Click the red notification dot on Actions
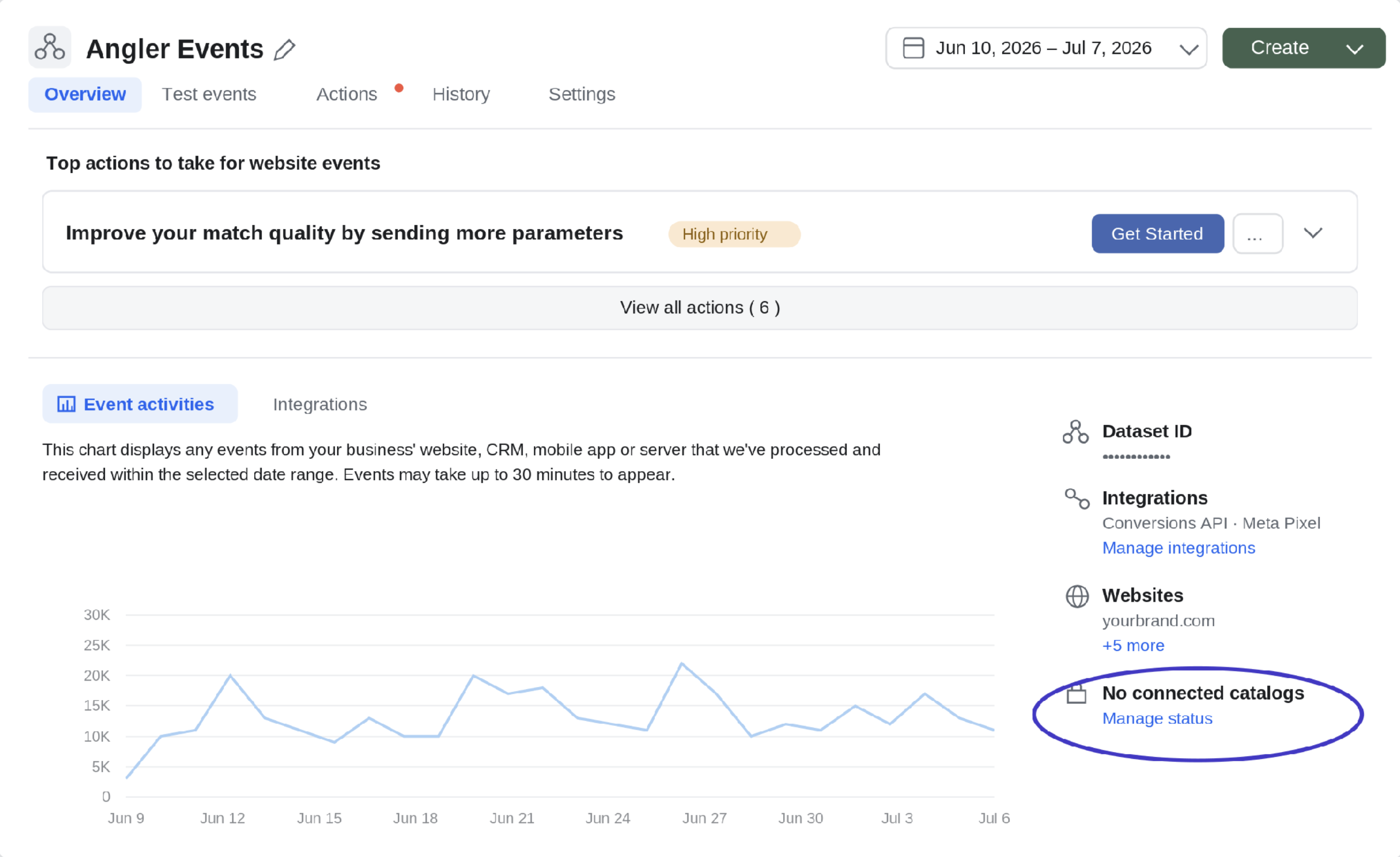The width and height of the screenshot is (1400, 857). point(399,88)
